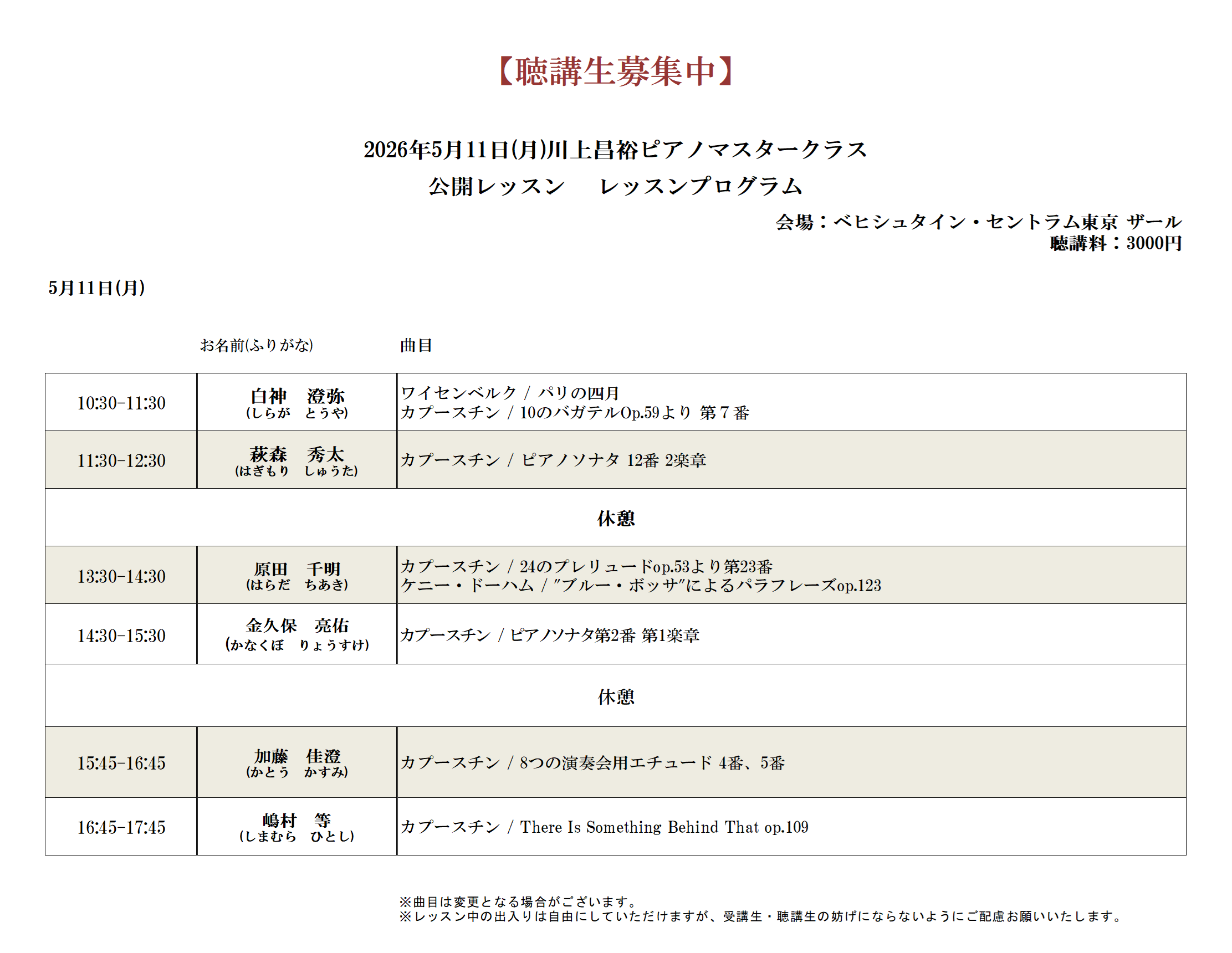Click the 2026年5月11日 masterclass title line
The image size is (1232, 953).
click(615, 150)
